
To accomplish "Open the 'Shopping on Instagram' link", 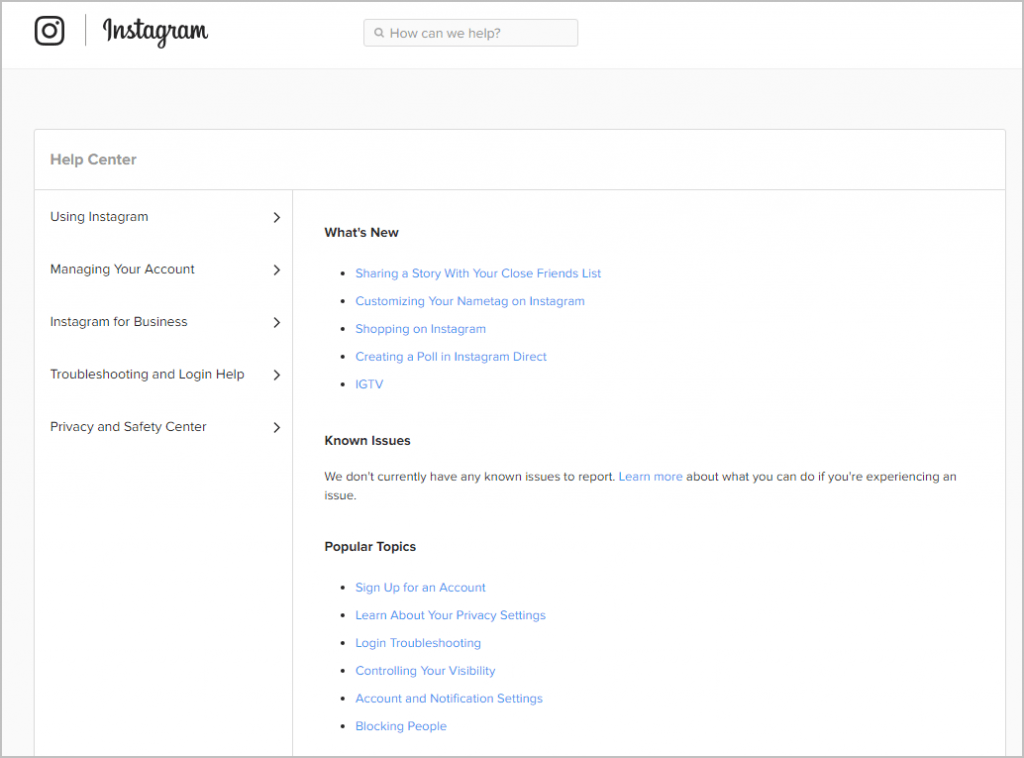I will click(x=421, y=329).
